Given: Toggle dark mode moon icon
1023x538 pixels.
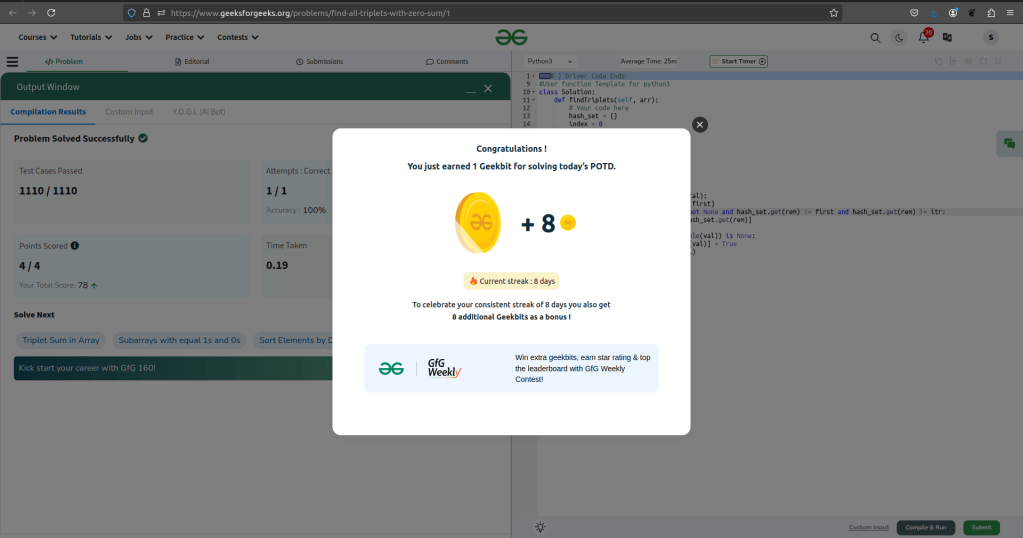Looking at the screenshot, I should pyautogui.click(x=899, y=38).
